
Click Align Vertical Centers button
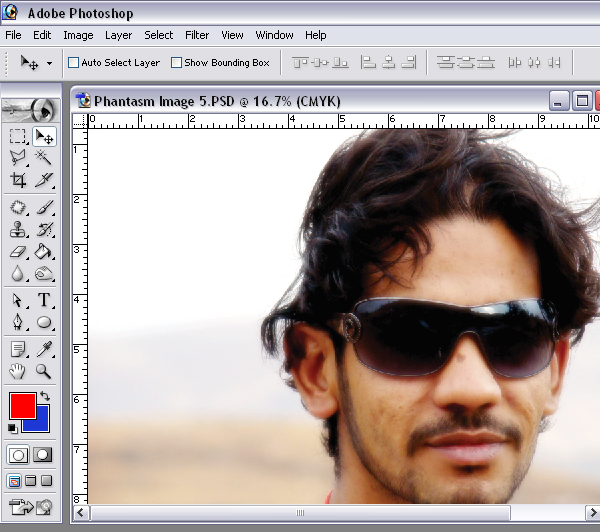coord(320,62)
